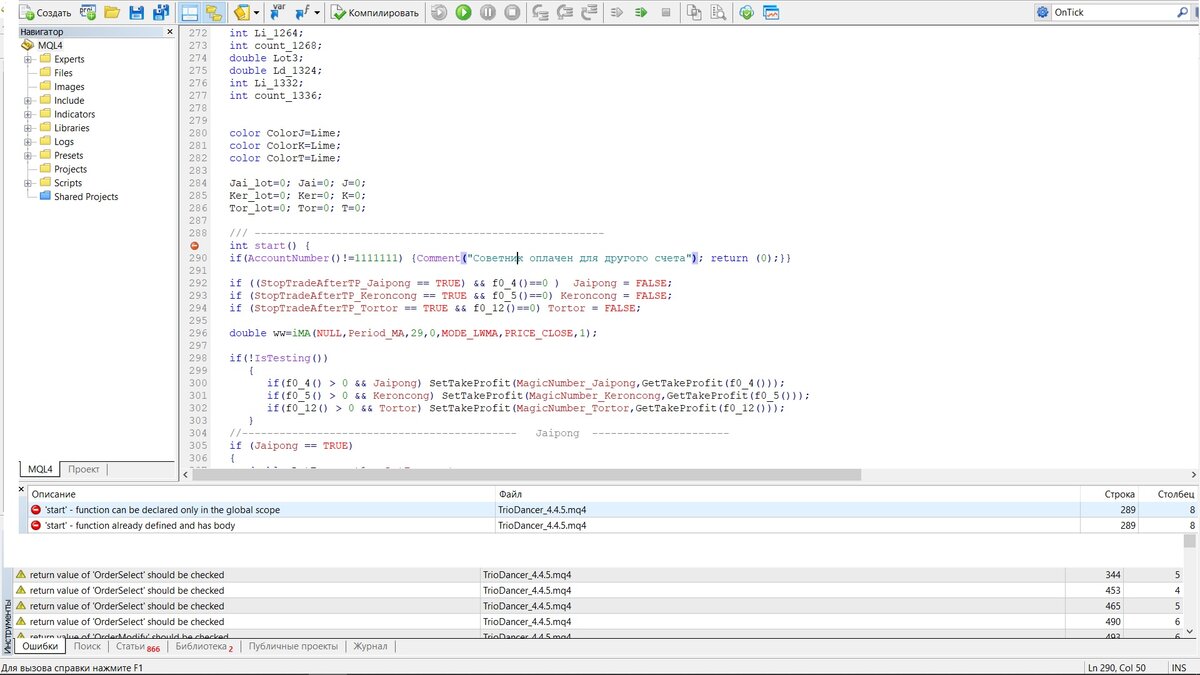Image resolution: width=1200 pixels, height=675 pixels.
Task: Click the red error marker on line 289
Action: click(194, 246)
